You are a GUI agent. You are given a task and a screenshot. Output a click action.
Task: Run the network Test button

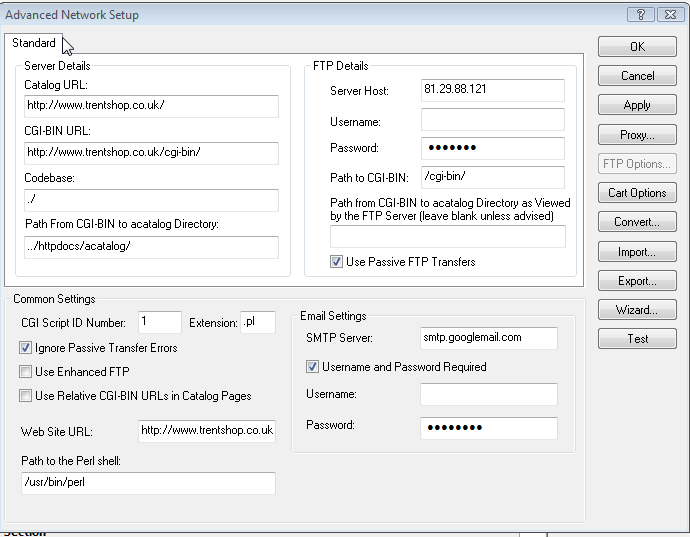tap(637, 339)
